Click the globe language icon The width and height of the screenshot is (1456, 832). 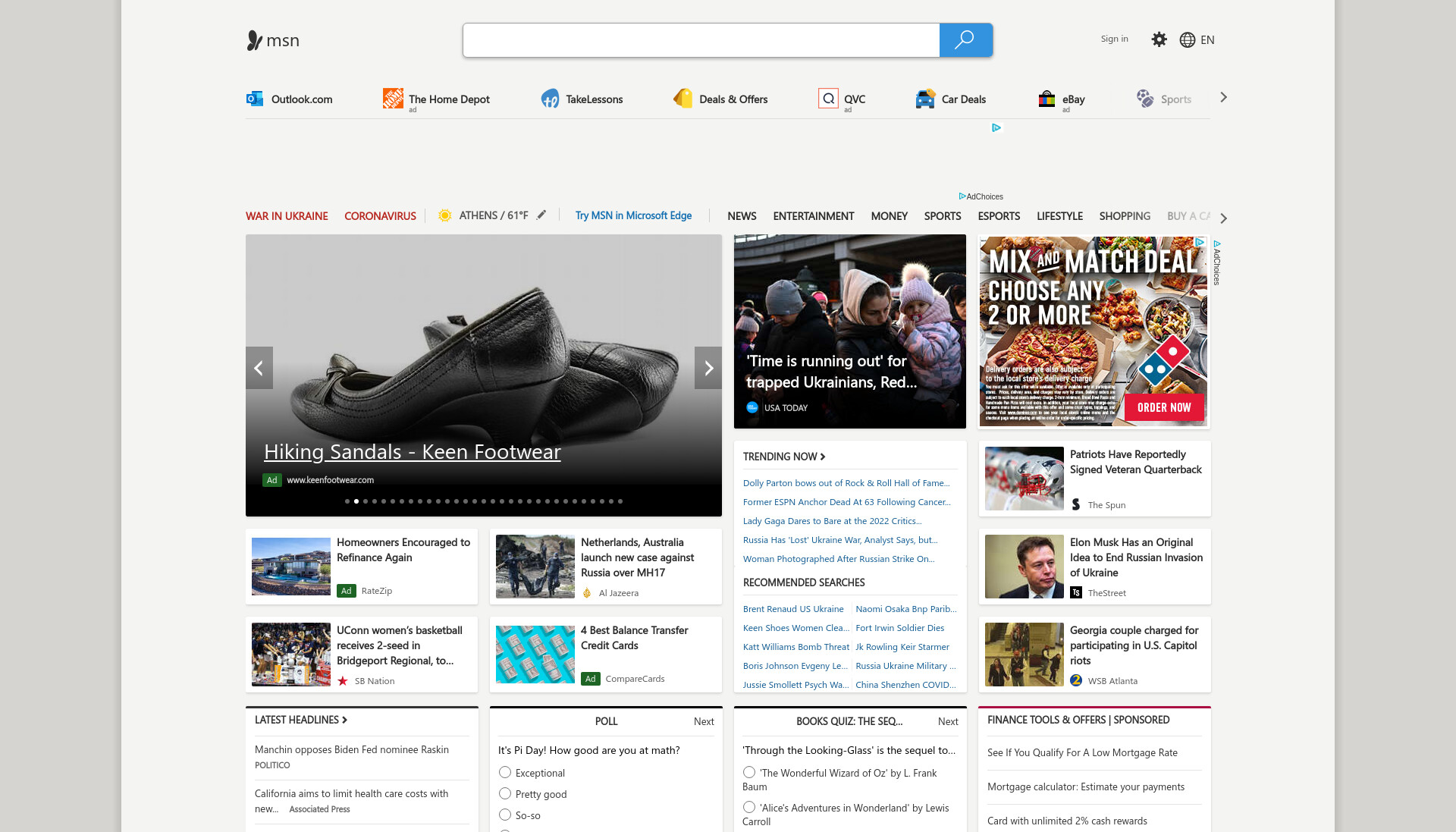click(1188, 40)
